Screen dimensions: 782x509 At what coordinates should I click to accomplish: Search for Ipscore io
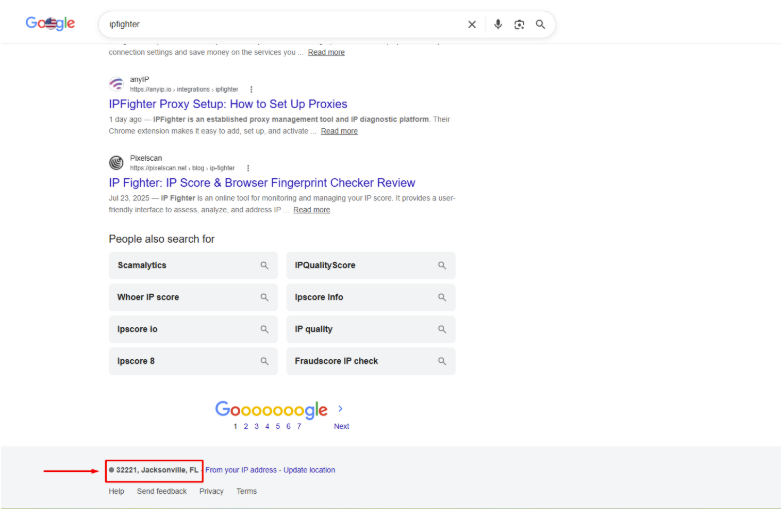pos(193,329)
